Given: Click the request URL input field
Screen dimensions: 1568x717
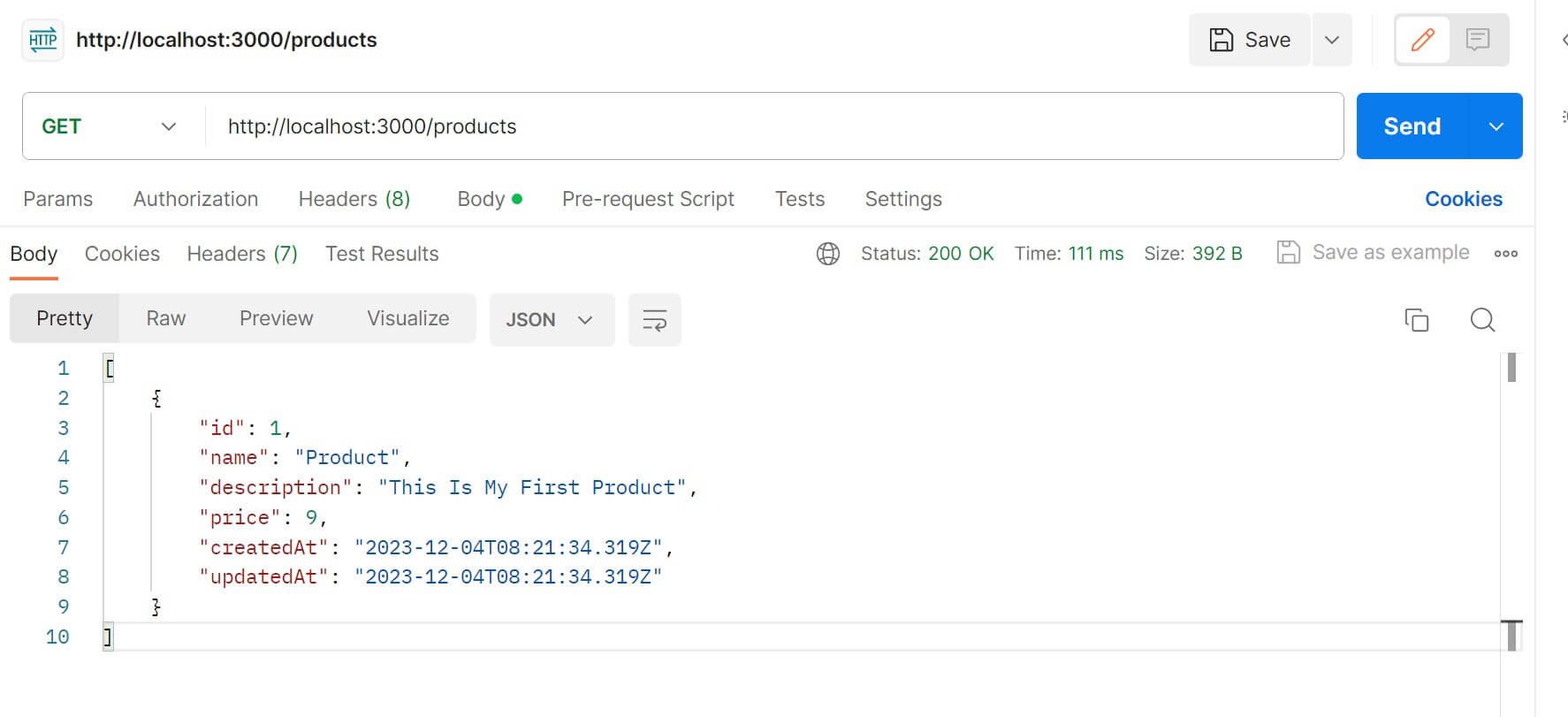Looking at the screenshot, I should tap(774, 126).
